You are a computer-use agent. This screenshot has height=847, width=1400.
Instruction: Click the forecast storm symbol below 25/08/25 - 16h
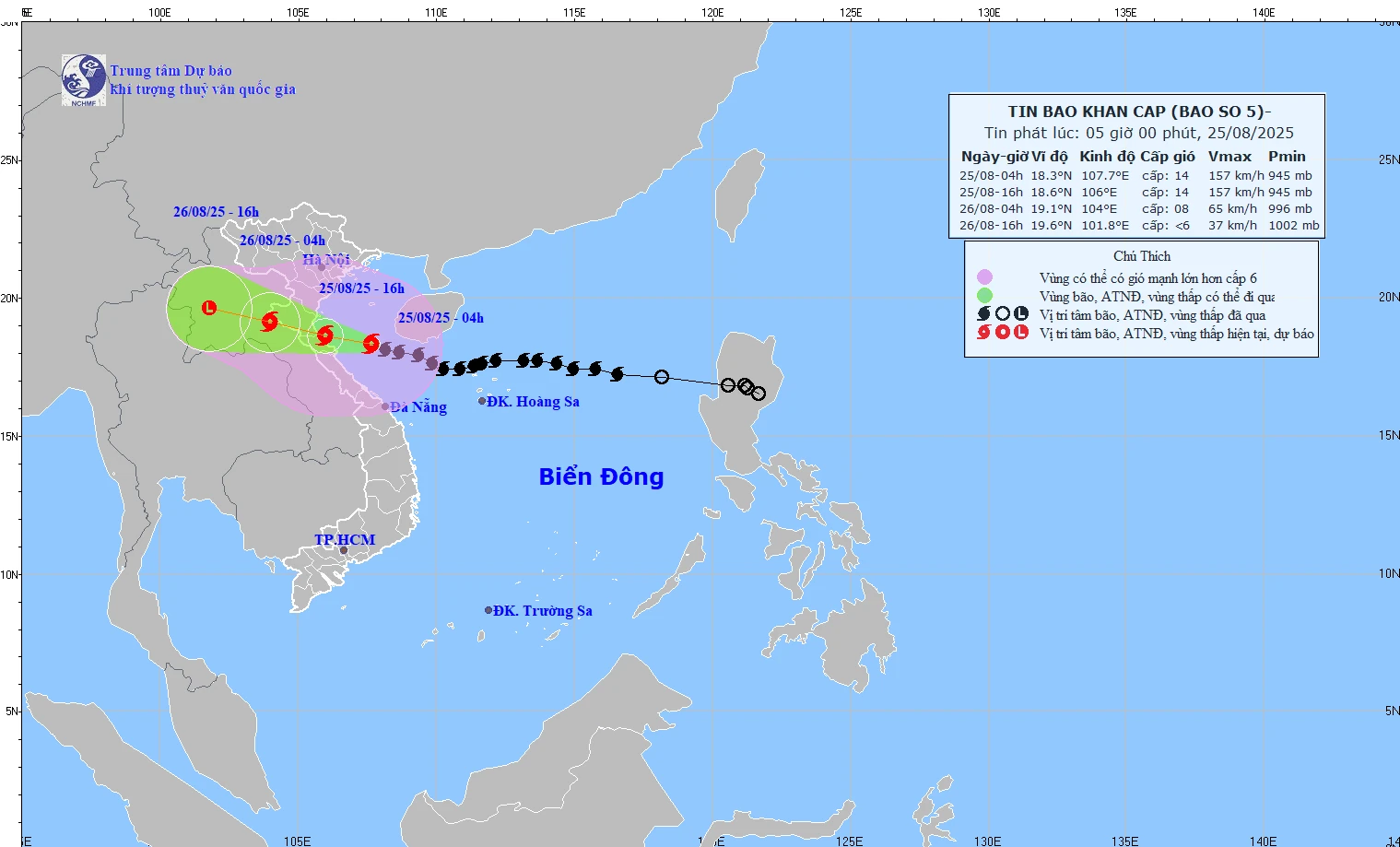pos(324,335)
